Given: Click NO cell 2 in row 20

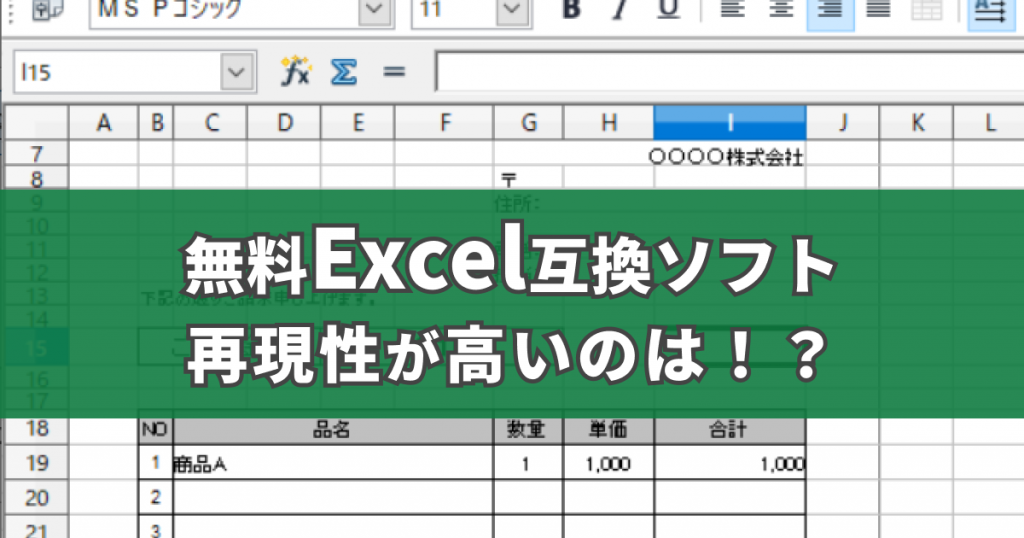Looking at the screenshot, I should (x=155, y=498).
